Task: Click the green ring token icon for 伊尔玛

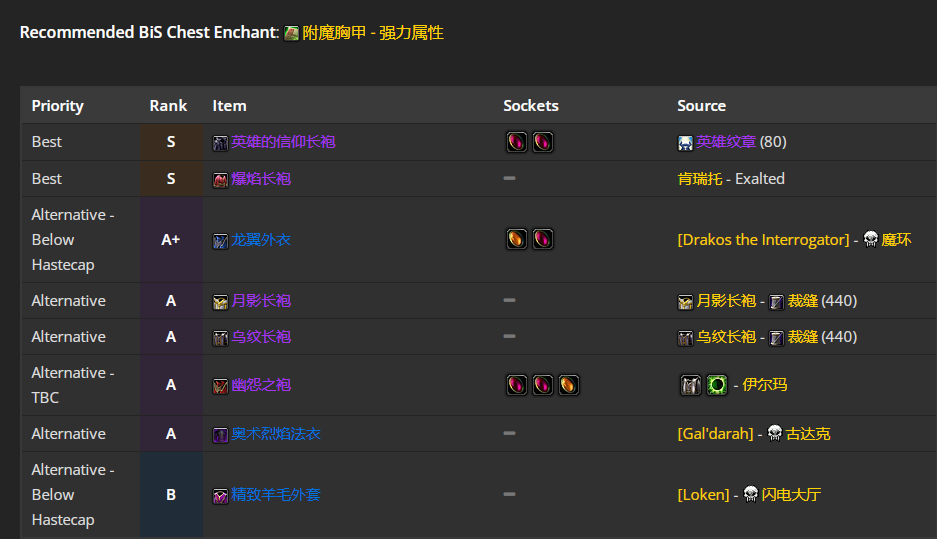Action: click(716, 385)
